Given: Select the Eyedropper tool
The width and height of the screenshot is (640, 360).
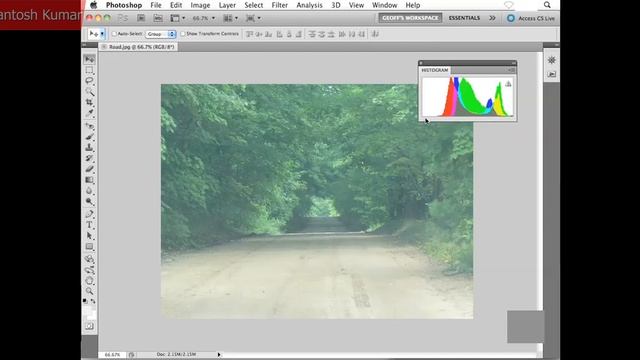Looking at the screenshot, I should click(89, 113).
